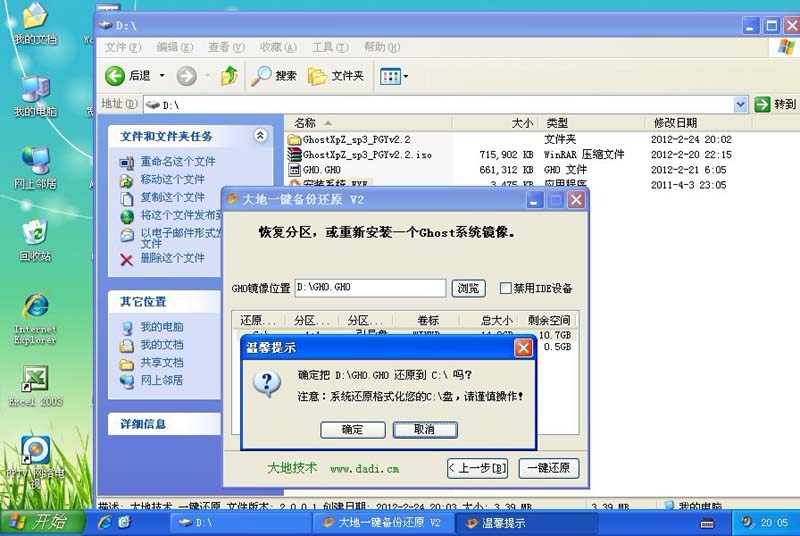Click the Go (转到) button

pos(775,104)
